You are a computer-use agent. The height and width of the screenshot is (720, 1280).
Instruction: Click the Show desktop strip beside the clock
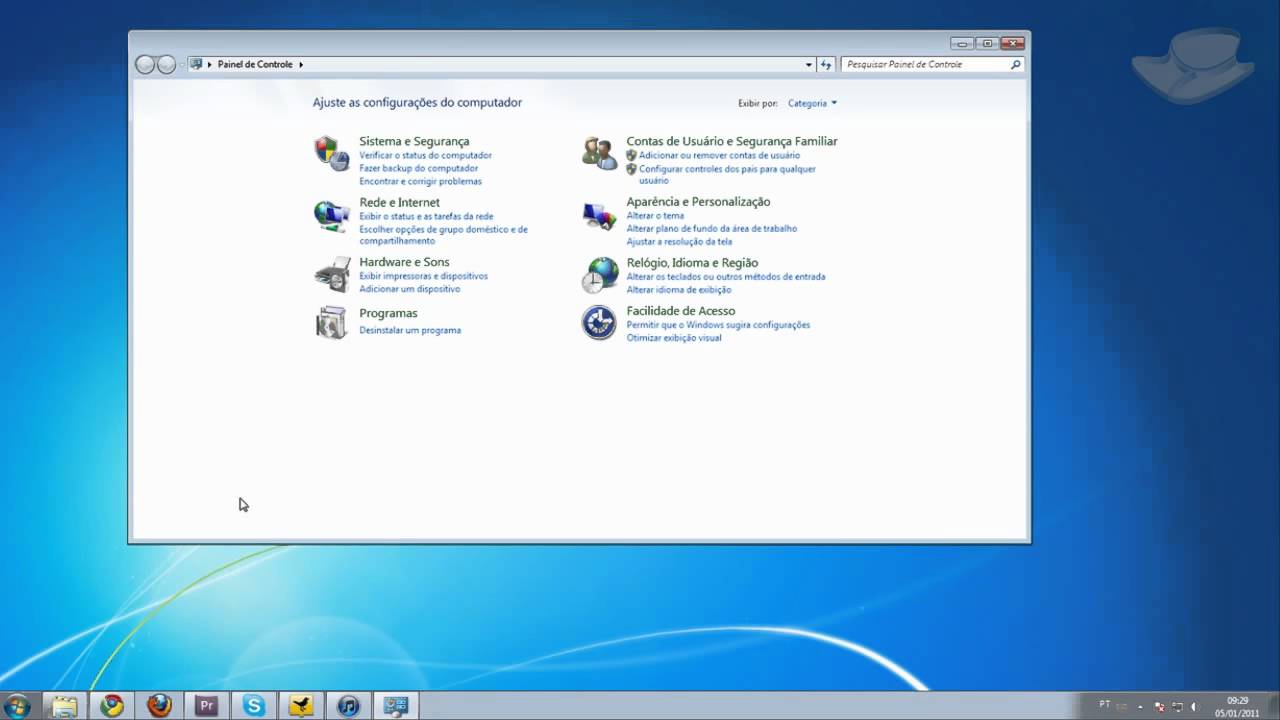[1272, 706]
